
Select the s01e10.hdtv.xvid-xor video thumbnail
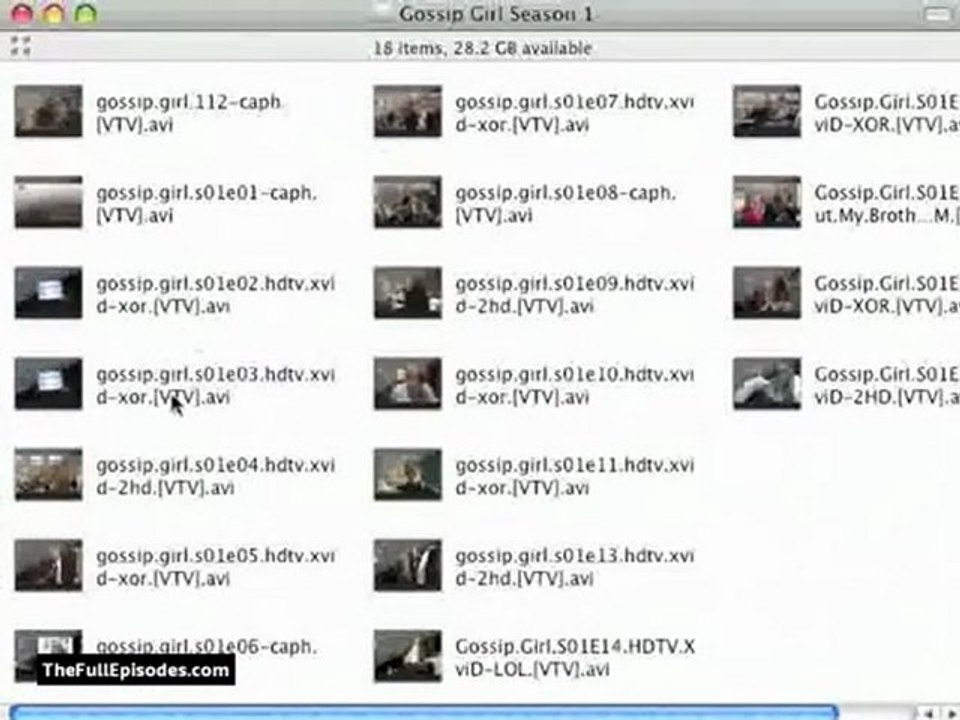click(408, 383)
